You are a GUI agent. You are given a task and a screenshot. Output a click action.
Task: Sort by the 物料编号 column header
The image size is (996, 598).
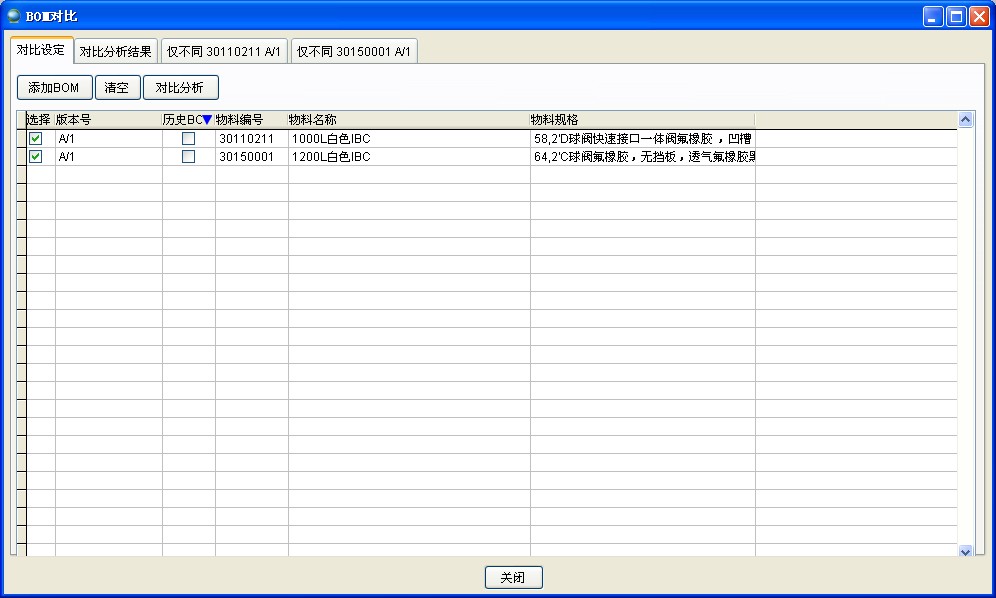tap(240, 118)
